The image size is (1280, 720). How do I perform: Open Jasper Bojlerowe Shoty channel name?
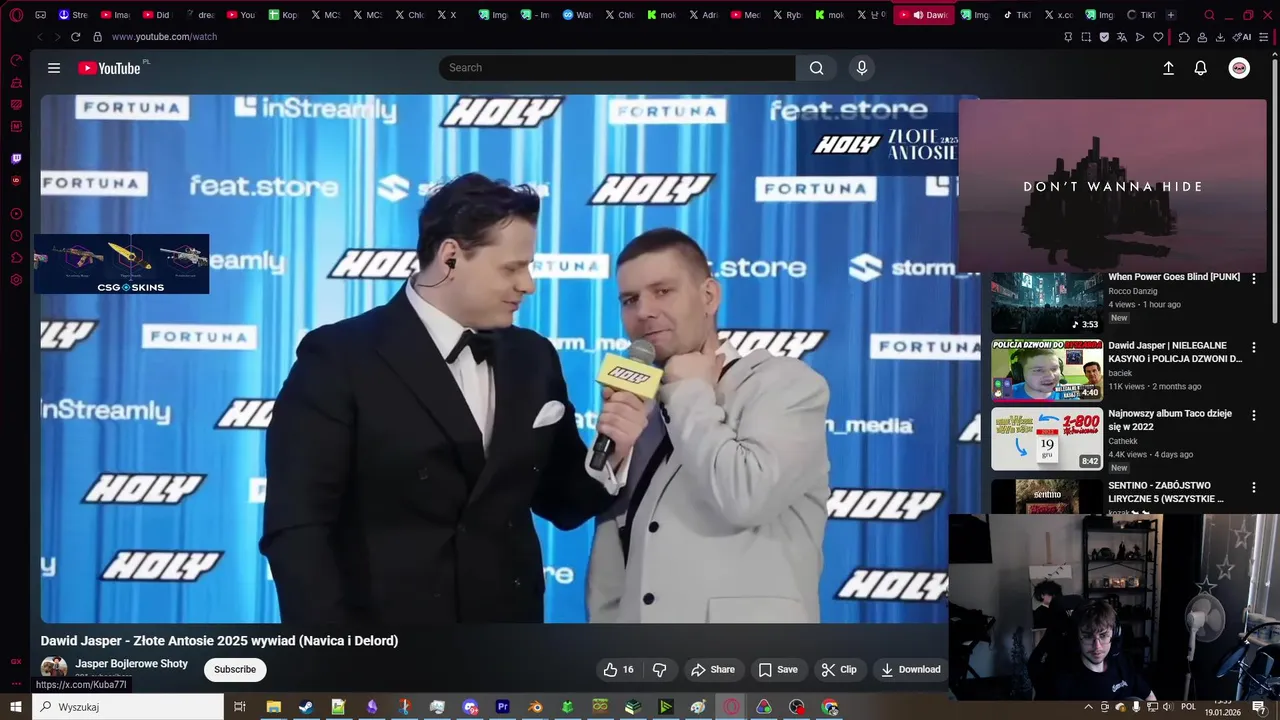[131, 664]
